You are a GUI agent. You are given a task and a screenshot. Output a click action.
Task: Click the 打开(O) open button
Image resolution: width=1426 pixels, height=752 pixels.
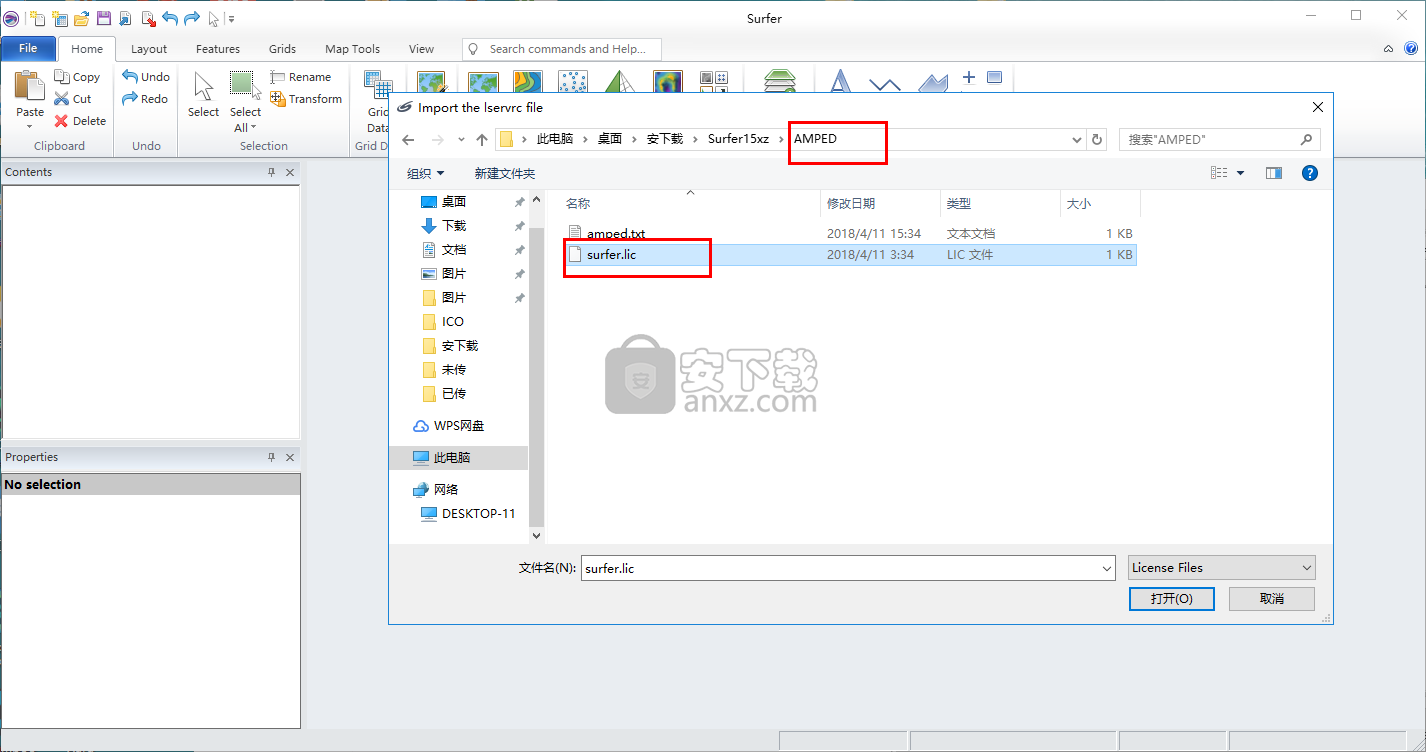click(x=1171, y=598)
